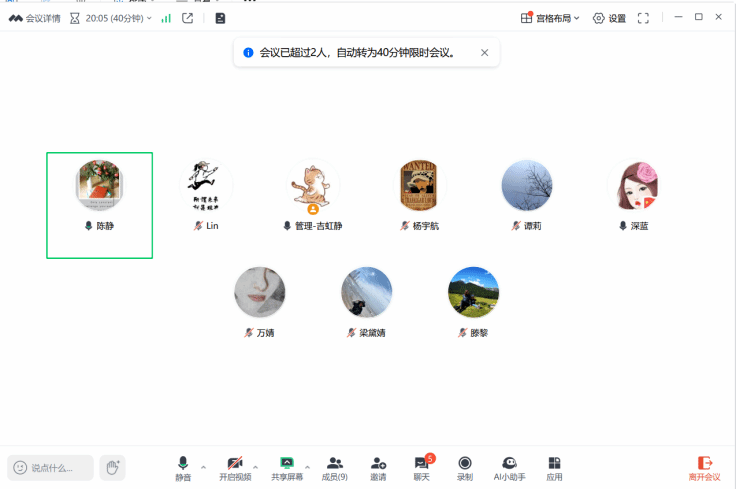Click the 邀请 invite icon
Screen dimensions: 736x489
point(378,467)
